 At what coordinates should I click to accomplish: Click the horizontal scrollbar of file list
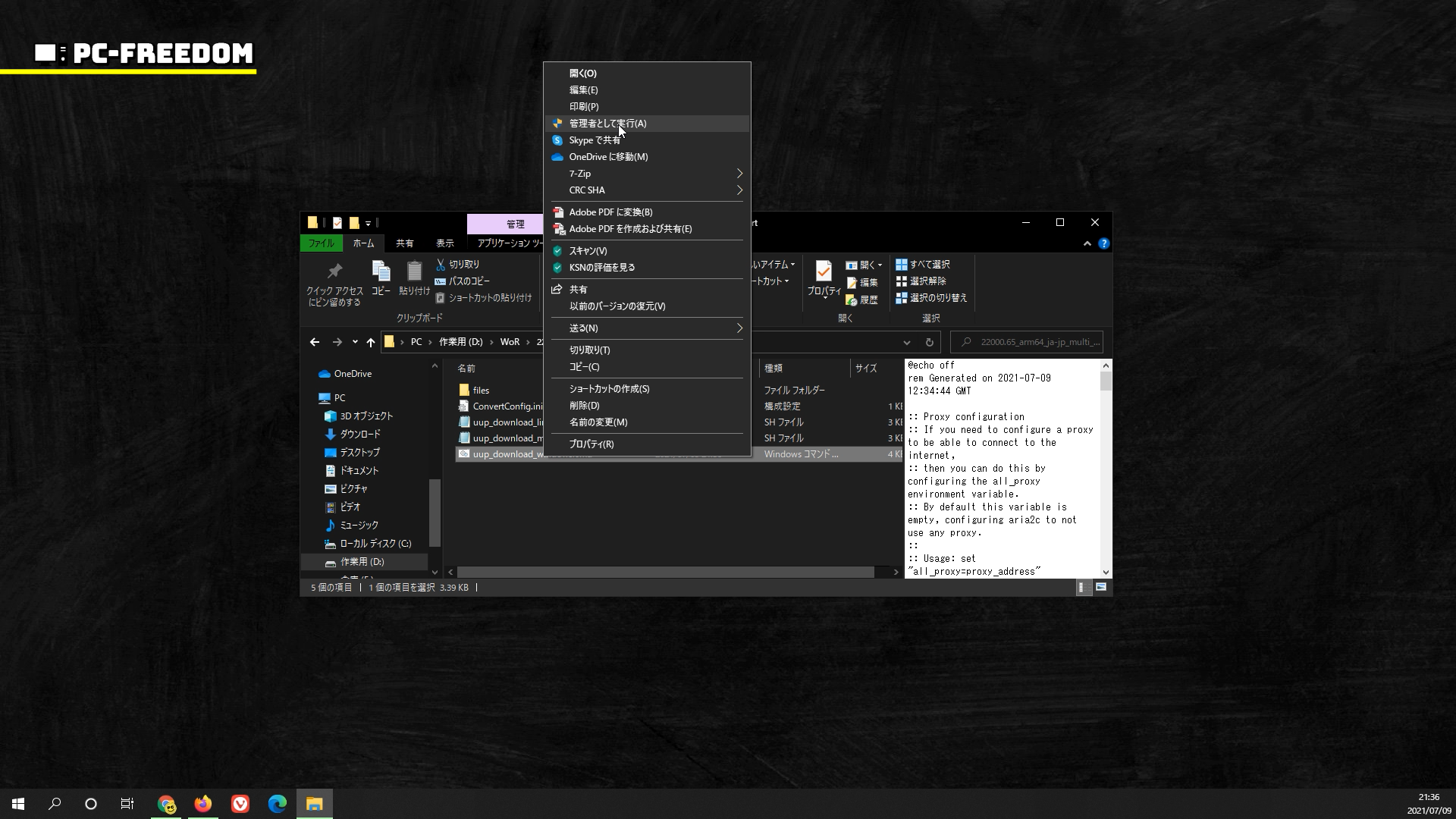pyautogui.click(x=665, y=573)
